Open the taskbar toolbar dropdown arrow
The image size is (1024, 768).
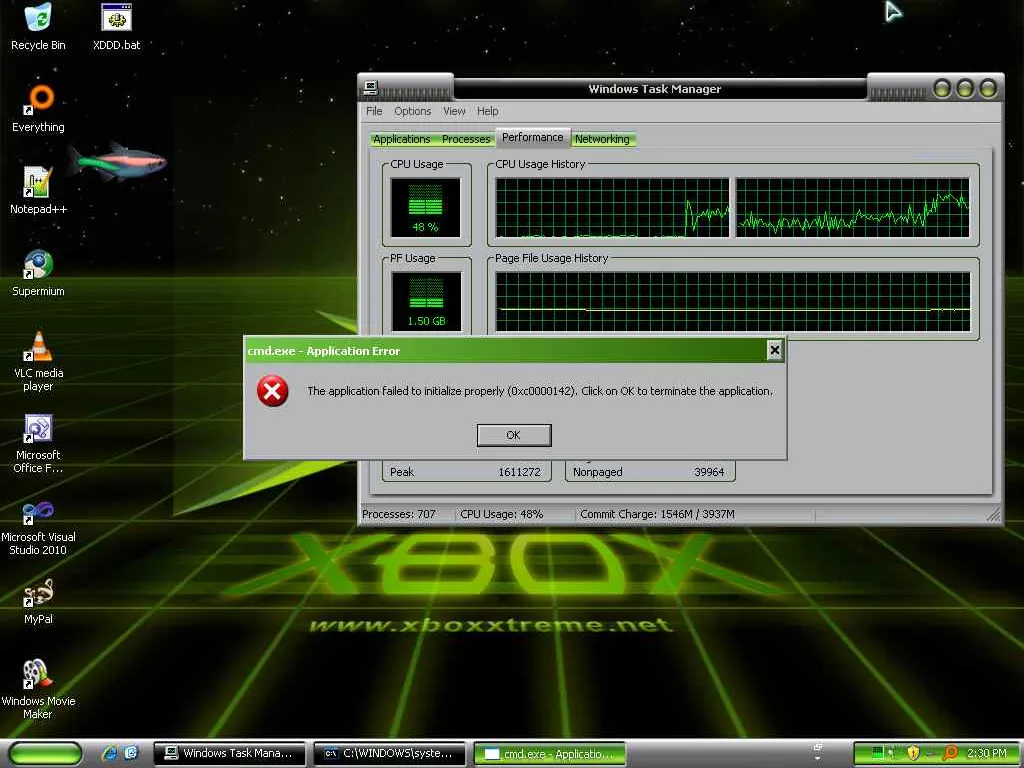click(x=818, y=759)
